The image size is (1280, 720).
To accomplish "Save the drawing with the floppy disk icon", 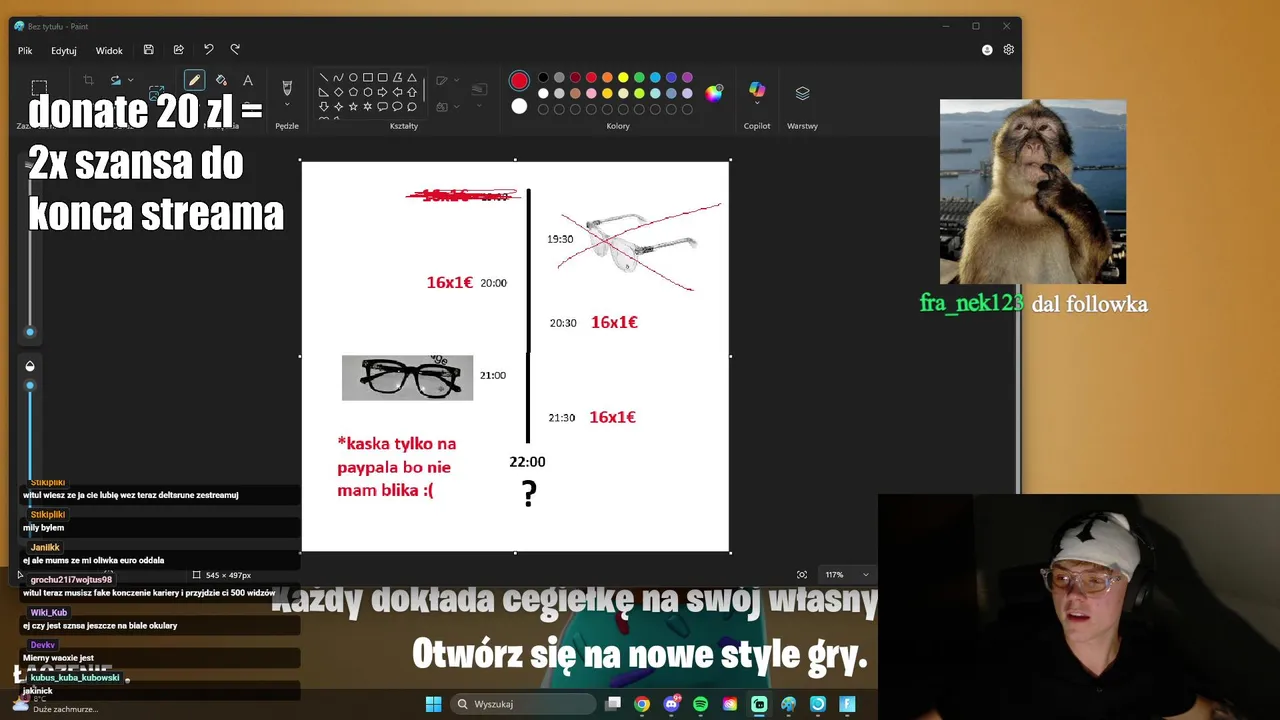I will (x=149, y=50).
